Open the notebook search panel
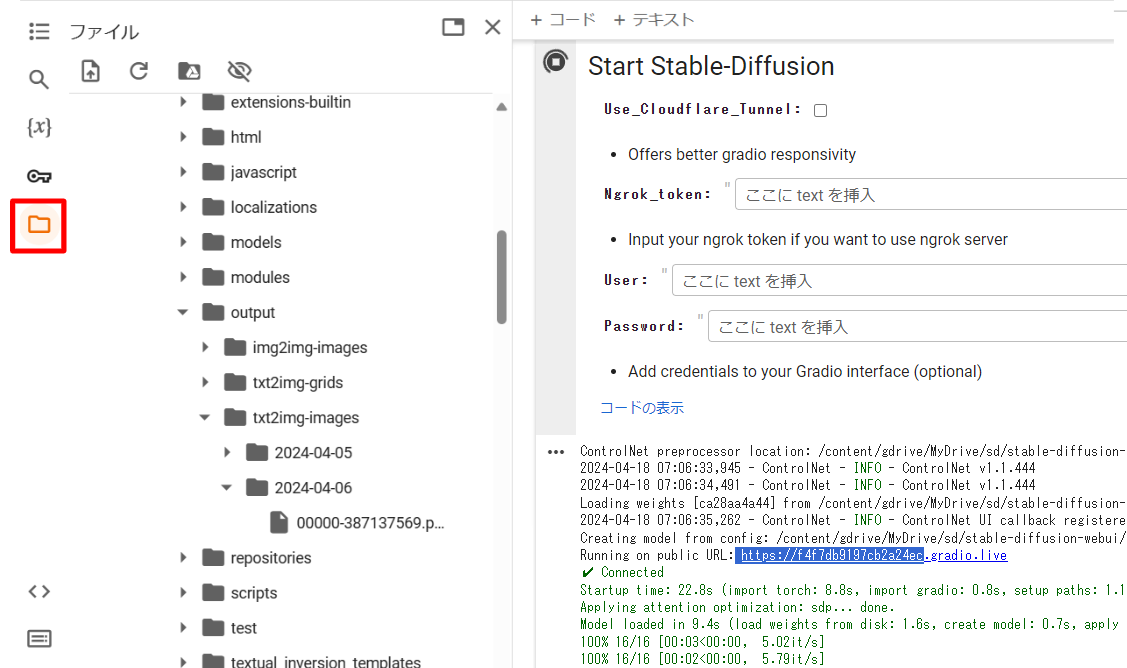The height and width of the screenshot is (668, 1127). pyautogui.click(x=39, y=79)
